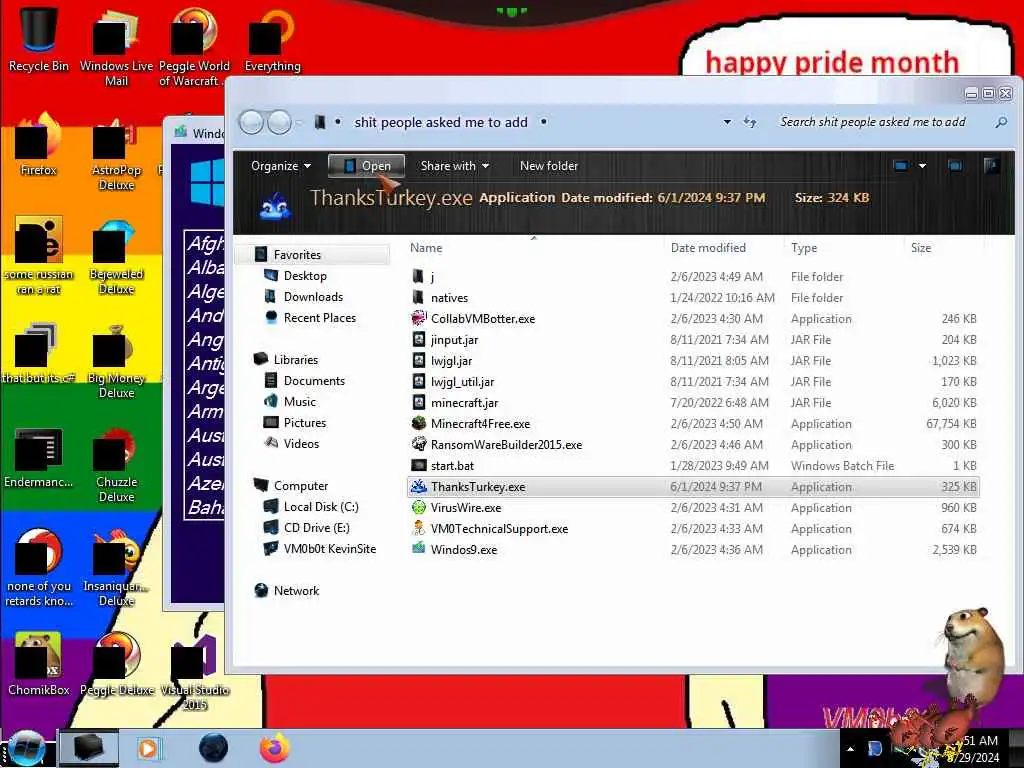Click the search folder input field
Screen dimensions: 1024x768
click(872, 122)
